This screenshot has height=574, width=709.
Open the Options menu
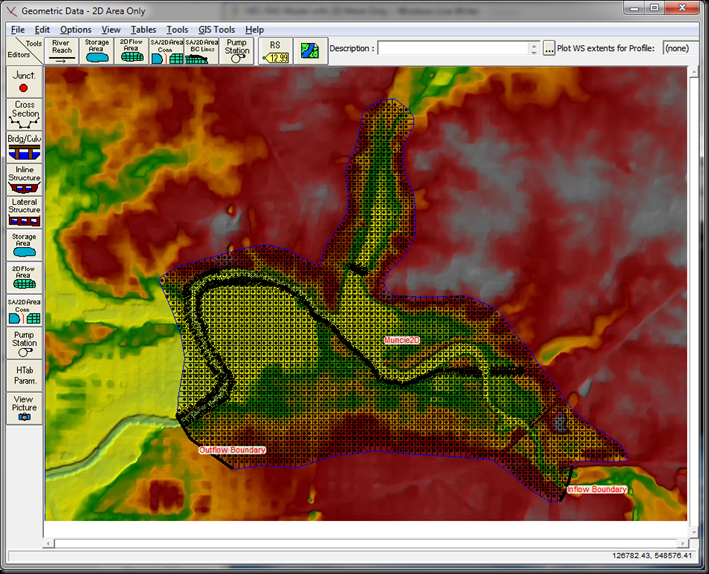75,30
